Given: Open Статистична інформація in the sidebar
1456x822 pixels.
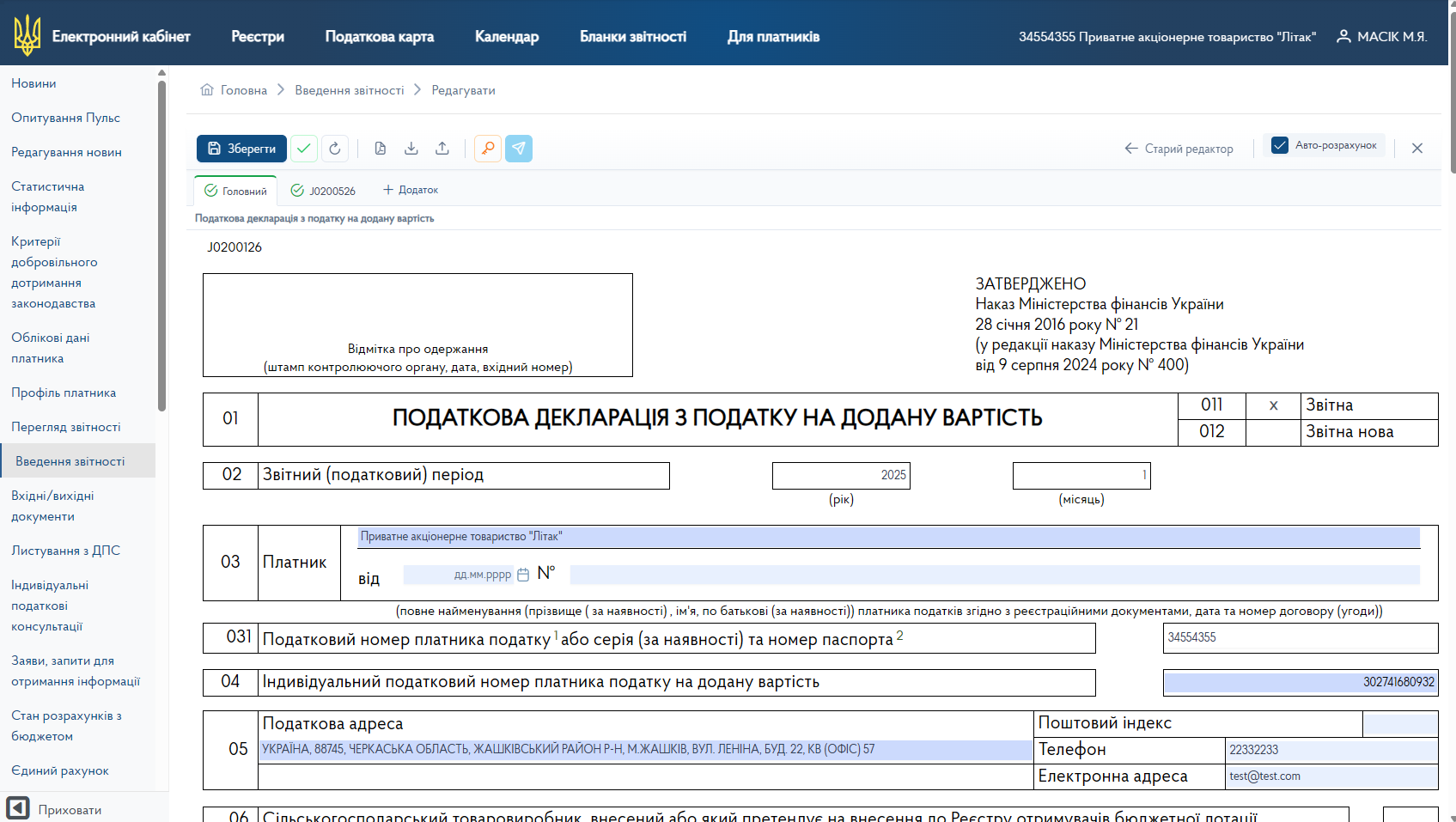Looking at the screenshot, I should (x=48, y=197).
